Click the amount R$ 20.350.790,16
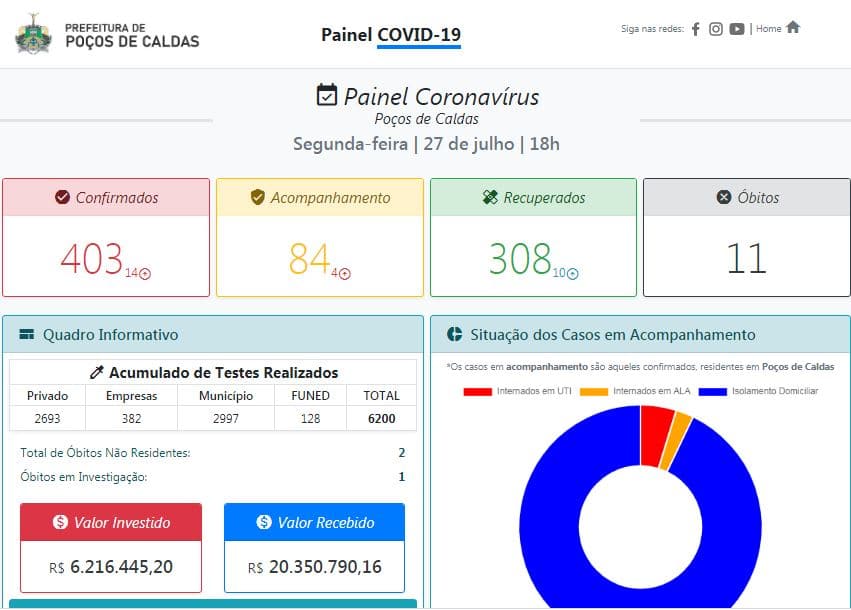 (x=314, y=567)
